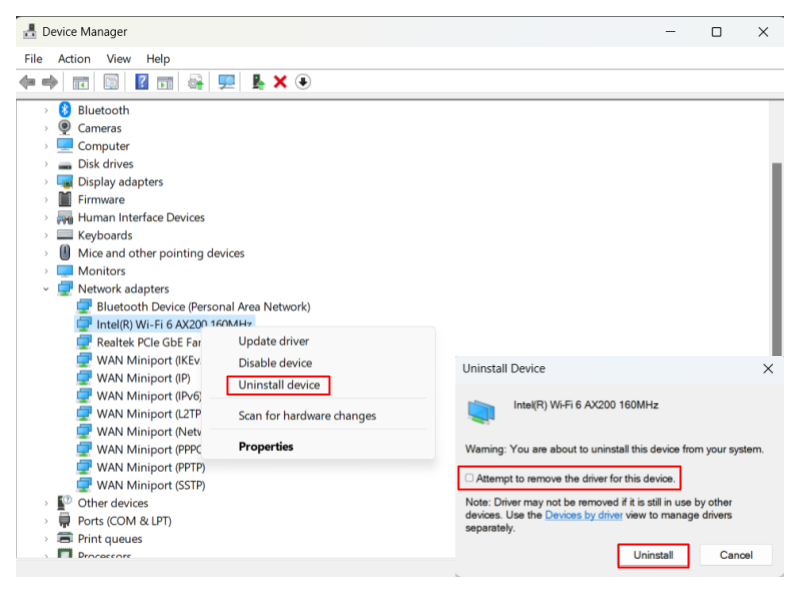Screen dimensions: 800x600
Task: Click Scan for hardware changes monitor icon
Action: (x=226, y=82)
